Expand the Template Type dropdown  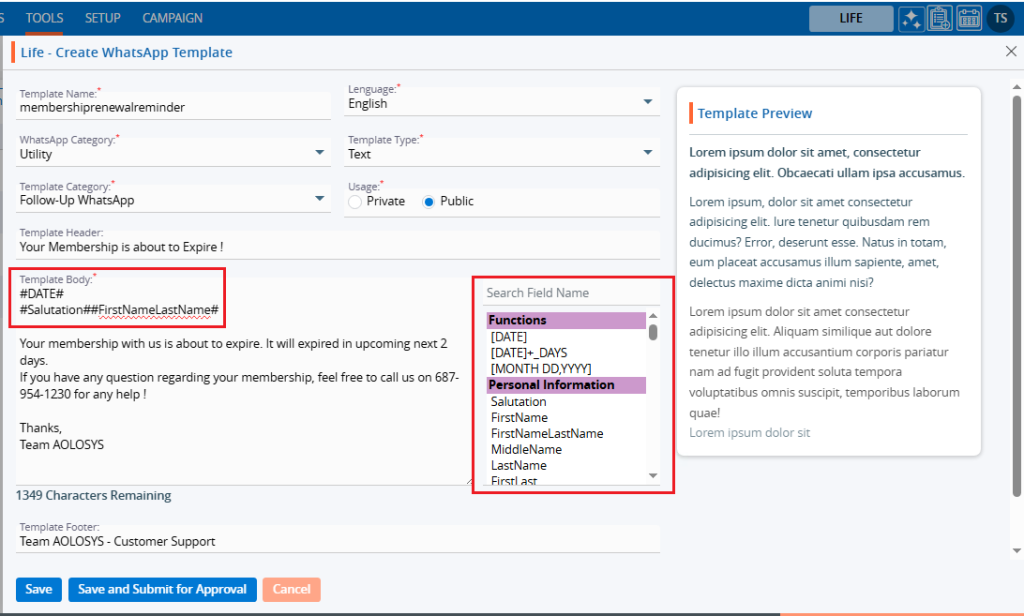tap(648, 153)
